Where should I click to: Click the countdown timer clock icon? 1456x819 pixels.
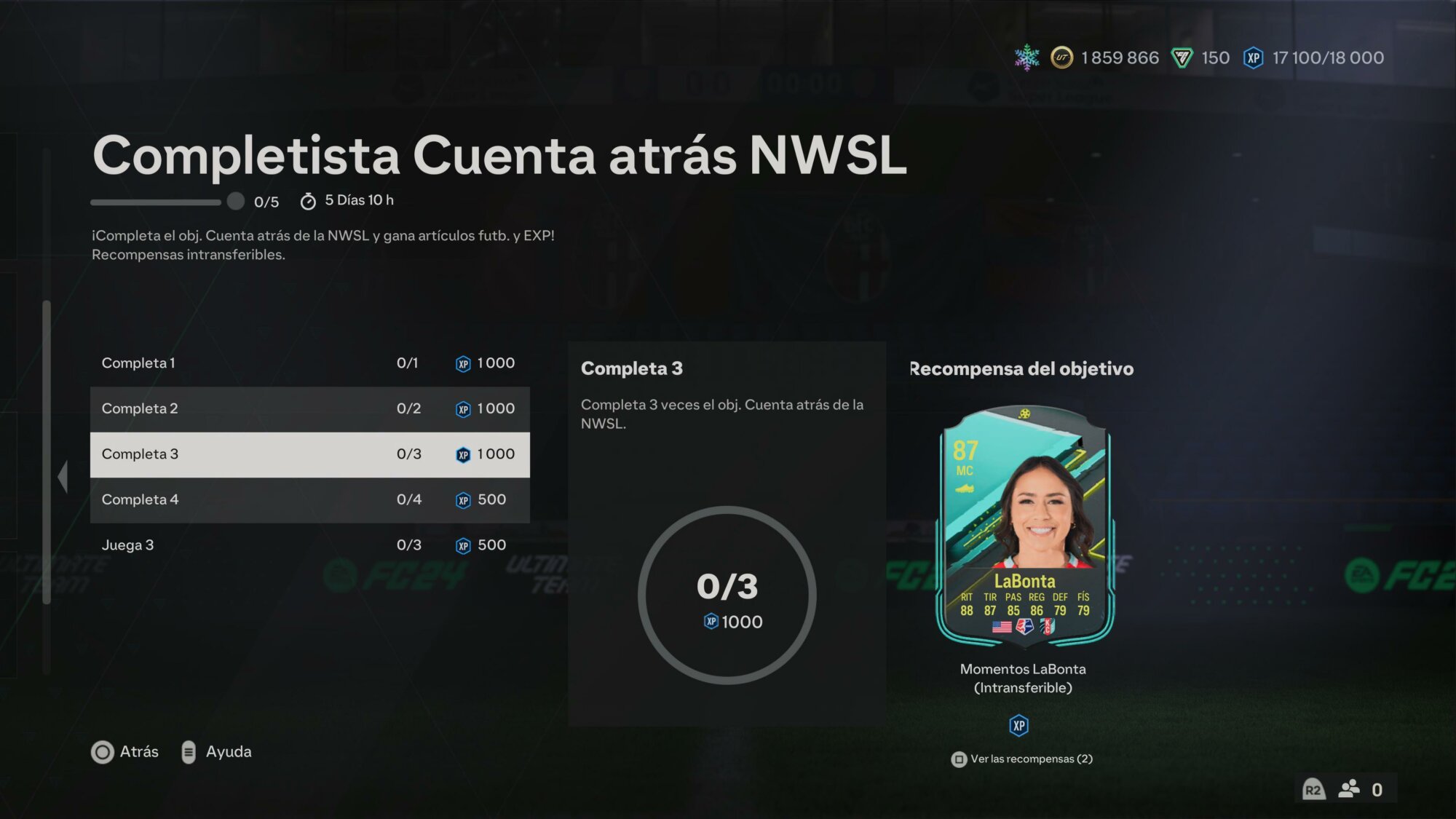308,201
